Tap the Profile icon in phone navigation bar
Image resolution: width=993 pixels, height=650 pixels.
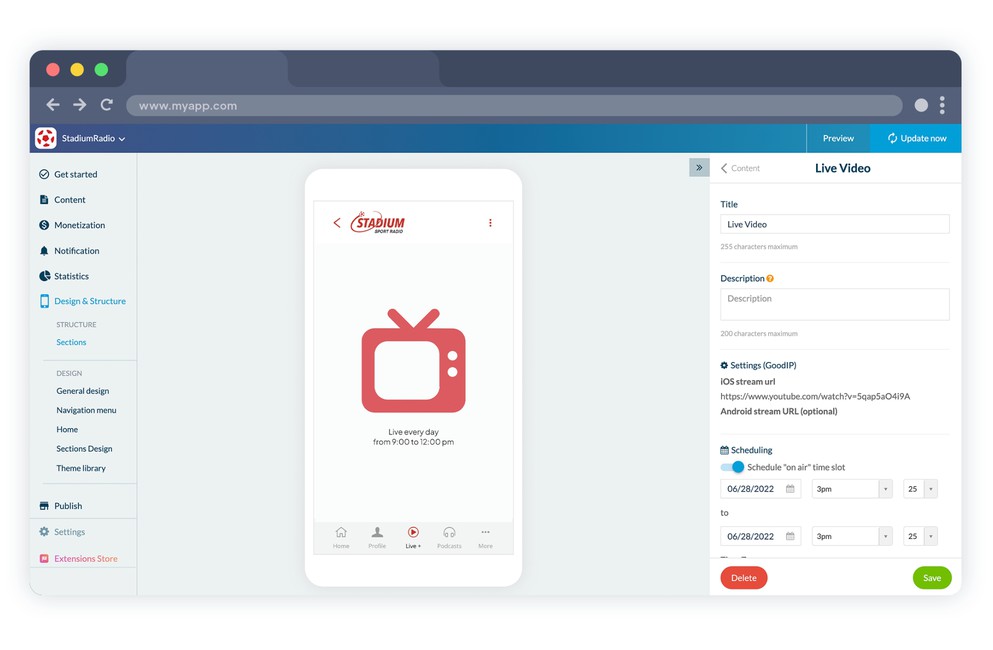click(377, 533)
